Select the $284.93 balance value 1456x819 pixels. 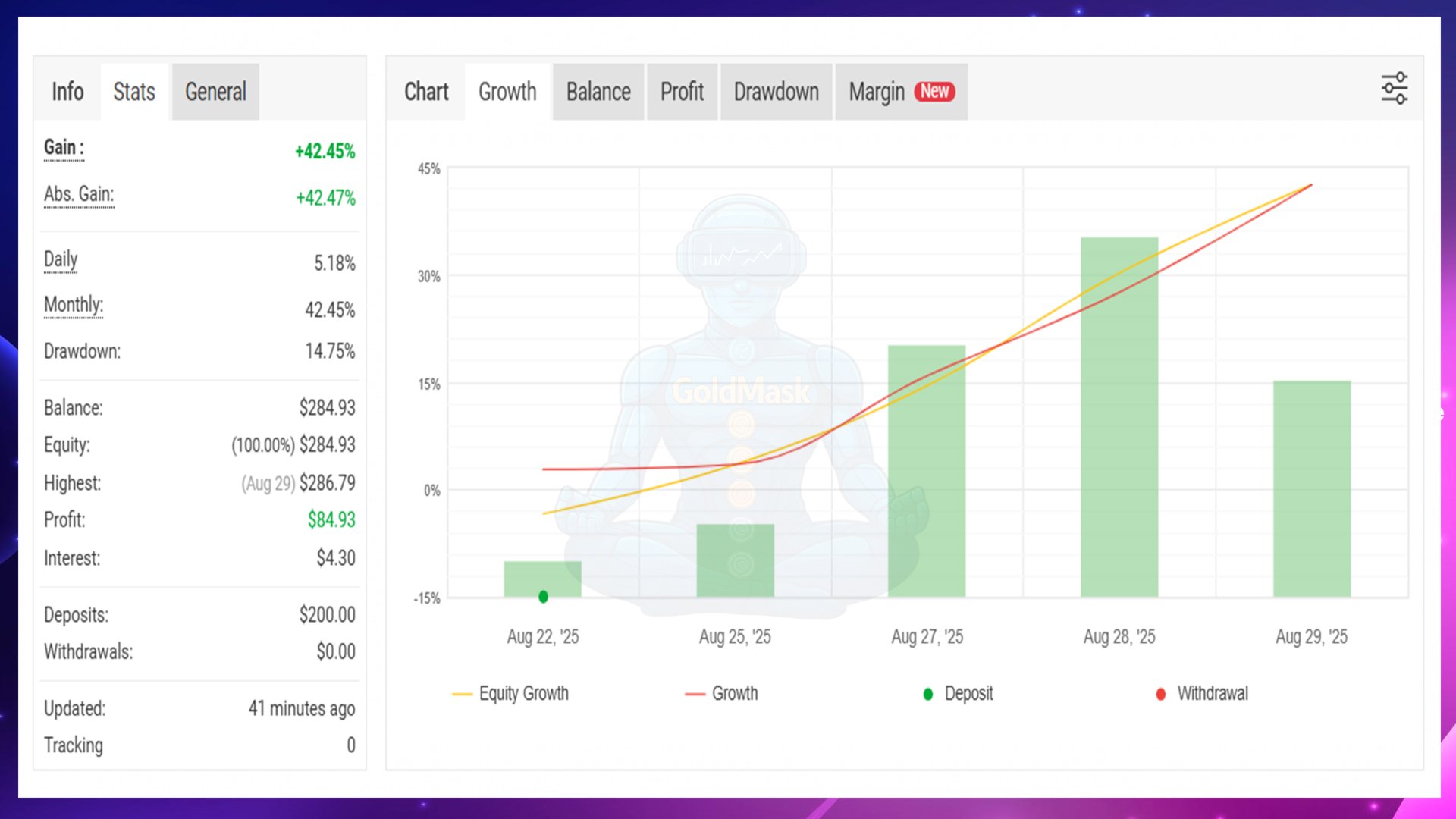327,408
